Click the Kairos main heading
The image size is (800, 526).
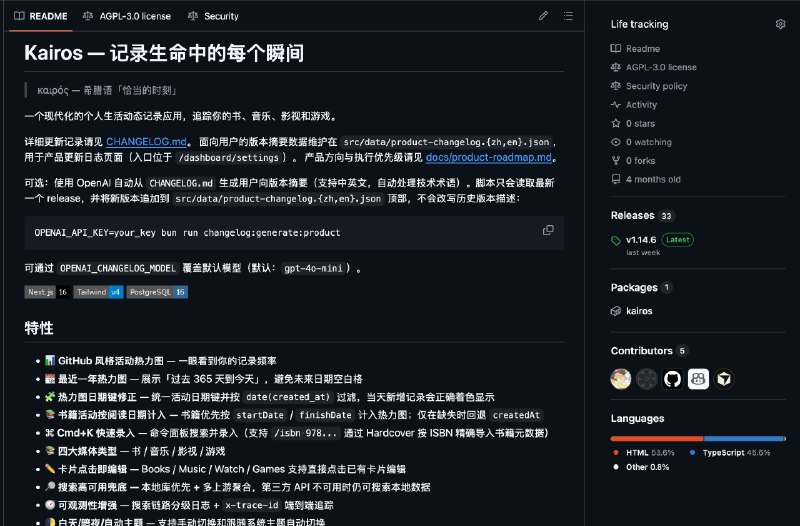164,53
